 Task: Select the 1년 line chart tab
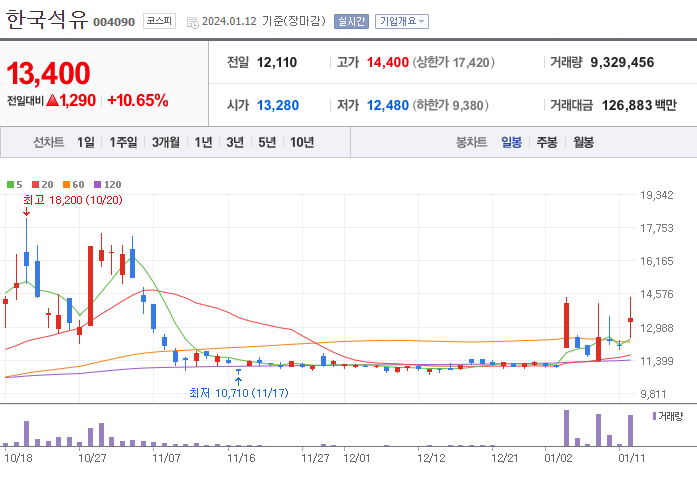pyautogui.click(x=203, y=142)
